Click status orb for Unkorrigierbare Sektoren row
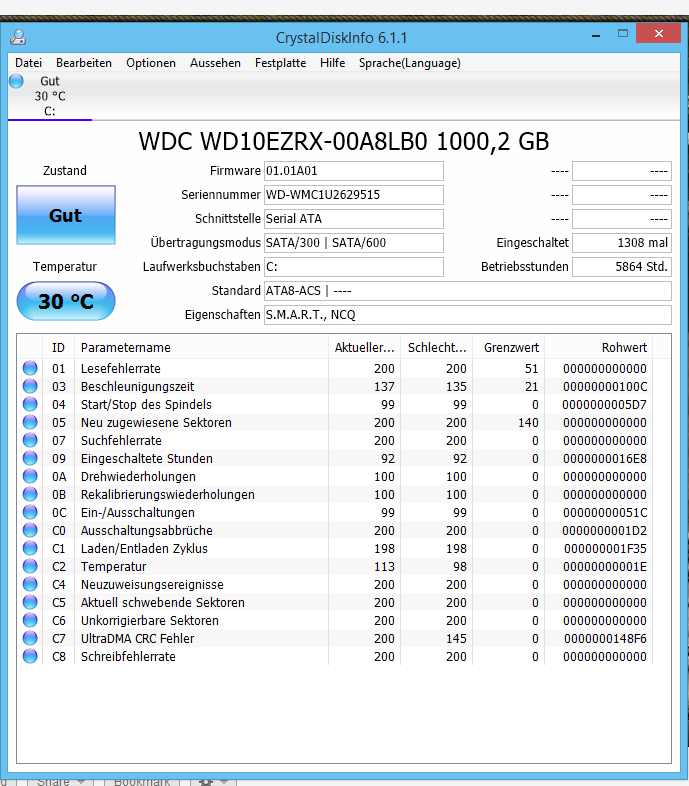The height and width of the screenshot is (786, 689). pos(30,621)
